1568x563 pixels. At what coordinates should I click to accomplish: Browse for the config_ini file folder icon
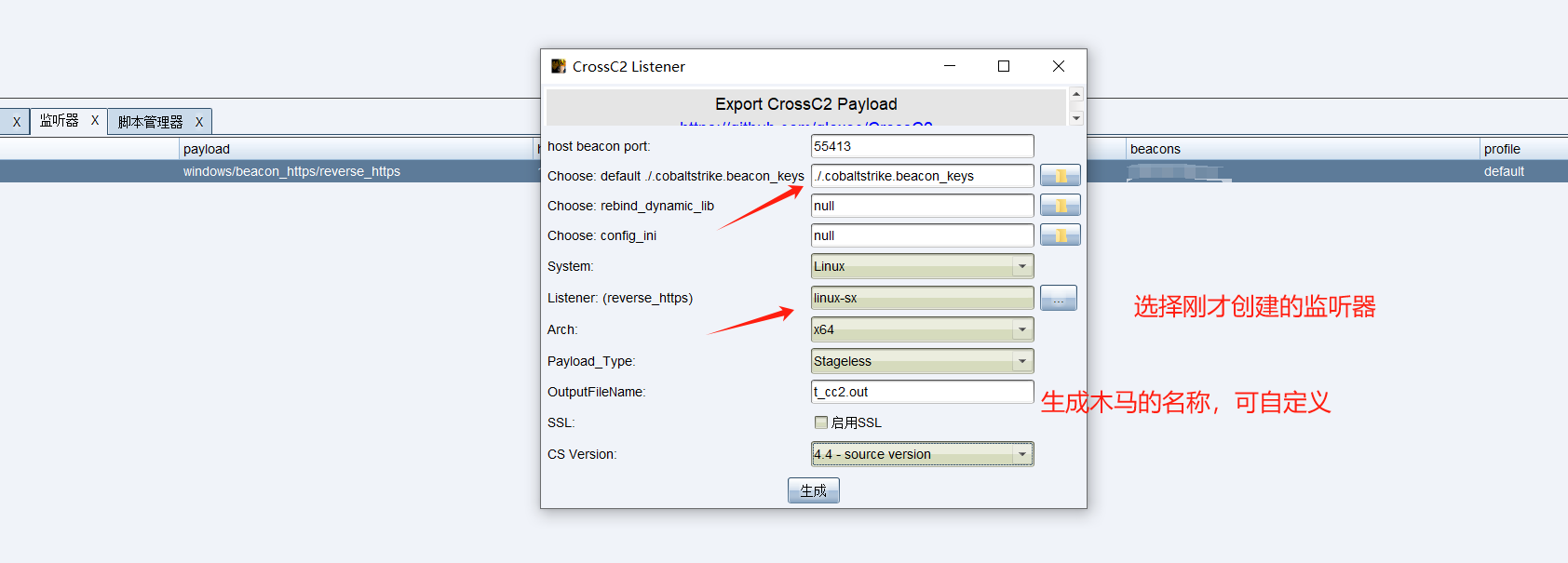[1060, 235]
